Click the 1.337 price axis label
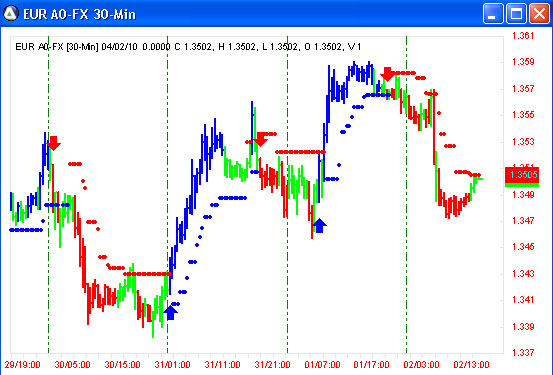553x375 pixels. [x=523, y=352]
